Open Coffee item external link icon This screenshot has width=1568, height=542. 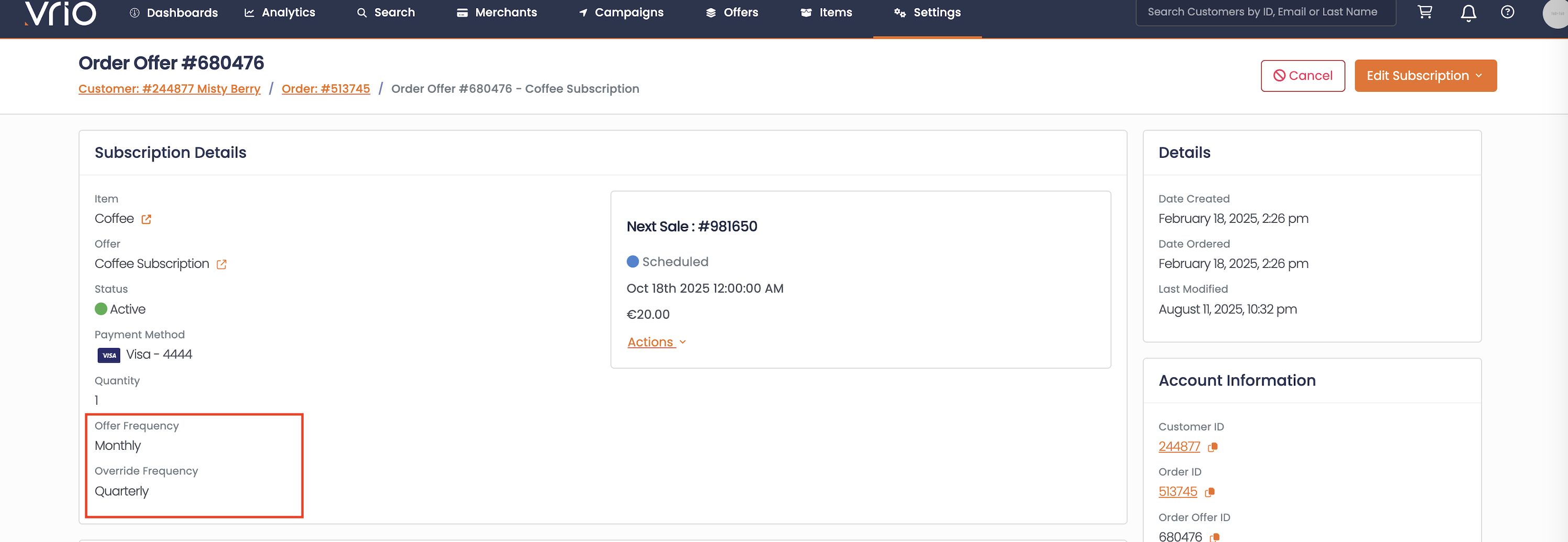(x=146, y=219)
